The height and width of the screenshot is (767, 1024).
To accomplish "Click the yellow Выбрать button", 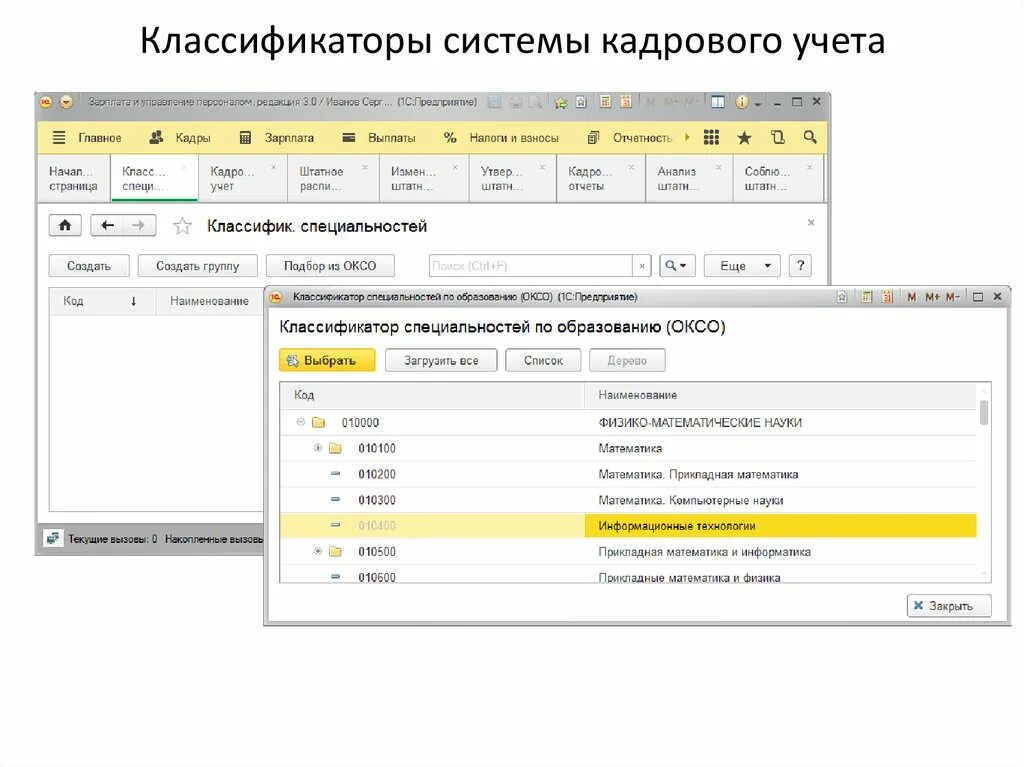I will point(327,360).
